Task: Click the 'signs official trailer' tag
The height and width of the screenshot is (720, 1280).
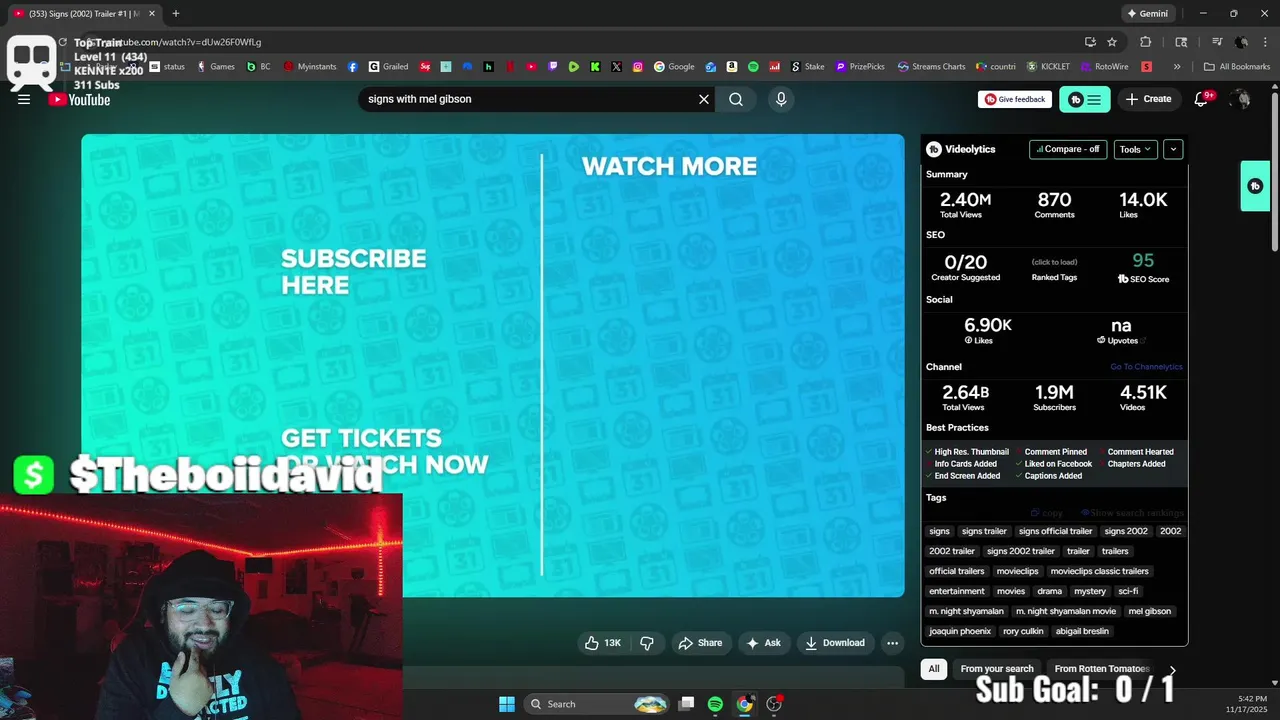Action: (x=1055, y=531)
